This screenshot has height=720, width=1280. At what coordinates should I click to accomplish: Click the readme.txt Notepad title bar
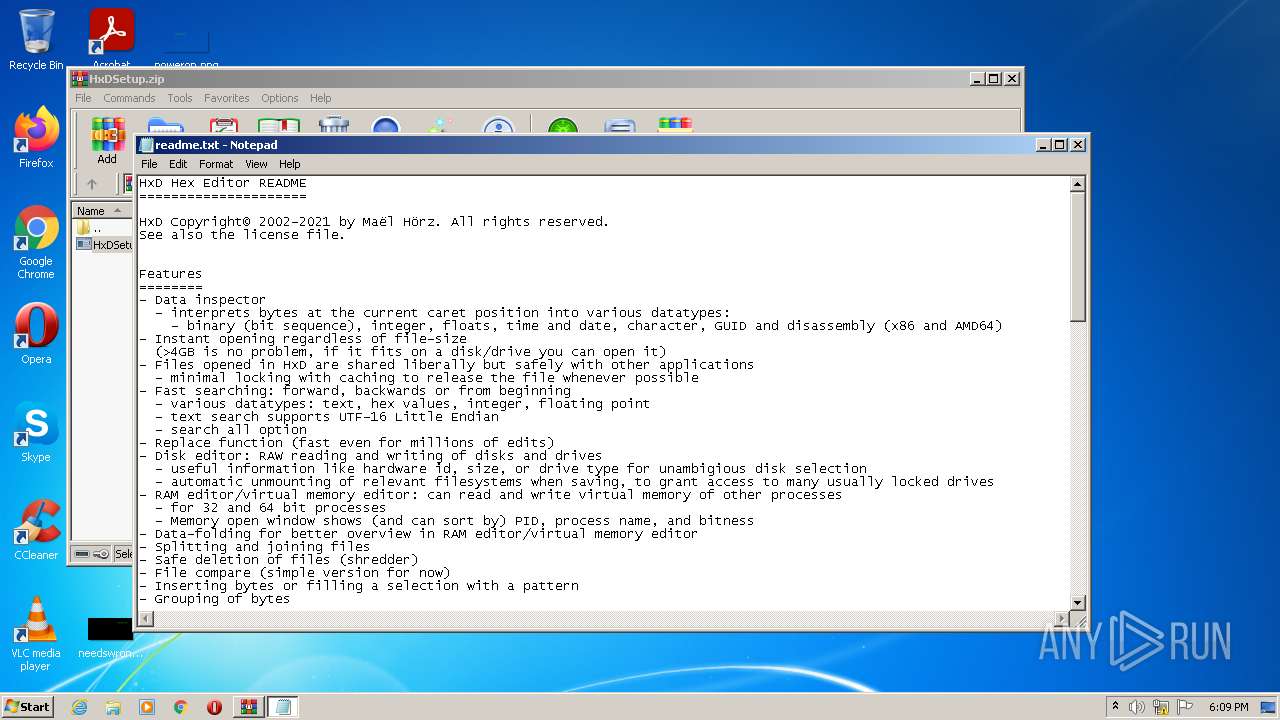[x=585, y=145]
